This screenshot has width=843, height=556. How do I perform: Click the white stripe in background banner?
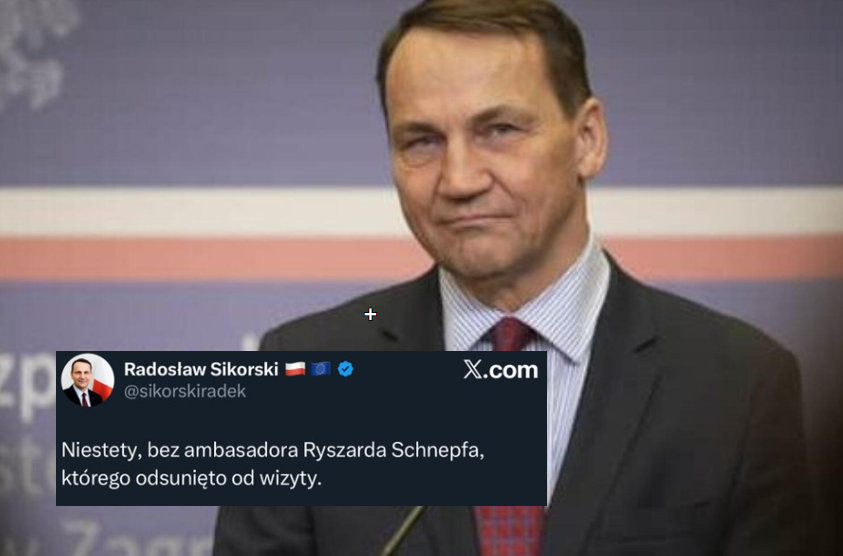pos(188,212)
